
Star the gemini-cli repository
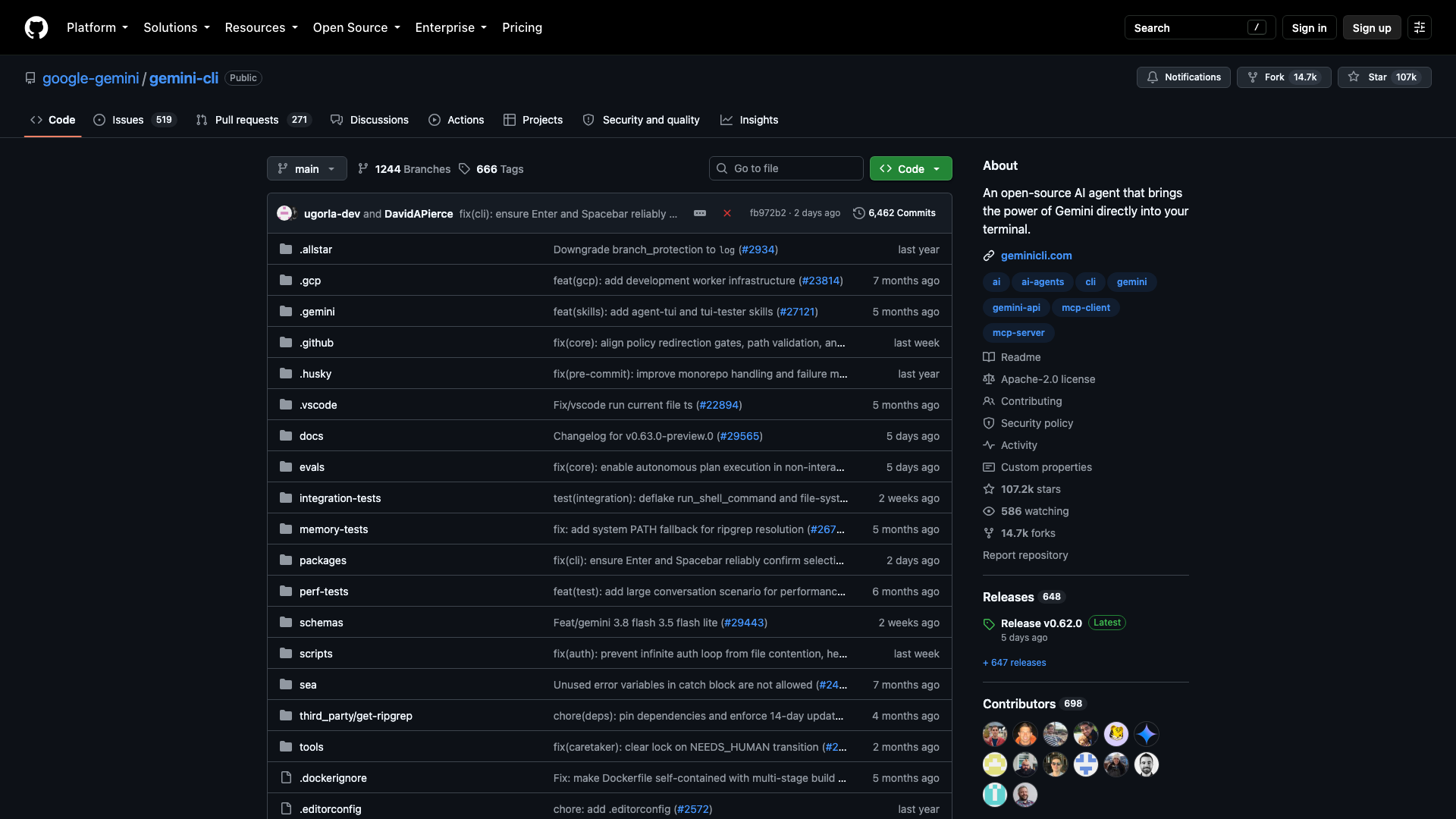pos(1385,77)
